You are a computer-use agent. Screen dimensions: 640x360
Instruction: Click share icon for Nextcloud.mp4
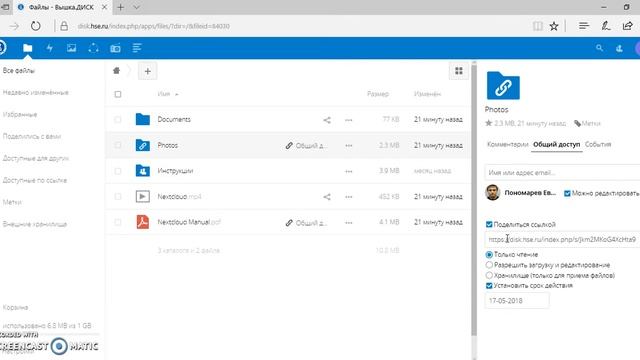(327, 197)
